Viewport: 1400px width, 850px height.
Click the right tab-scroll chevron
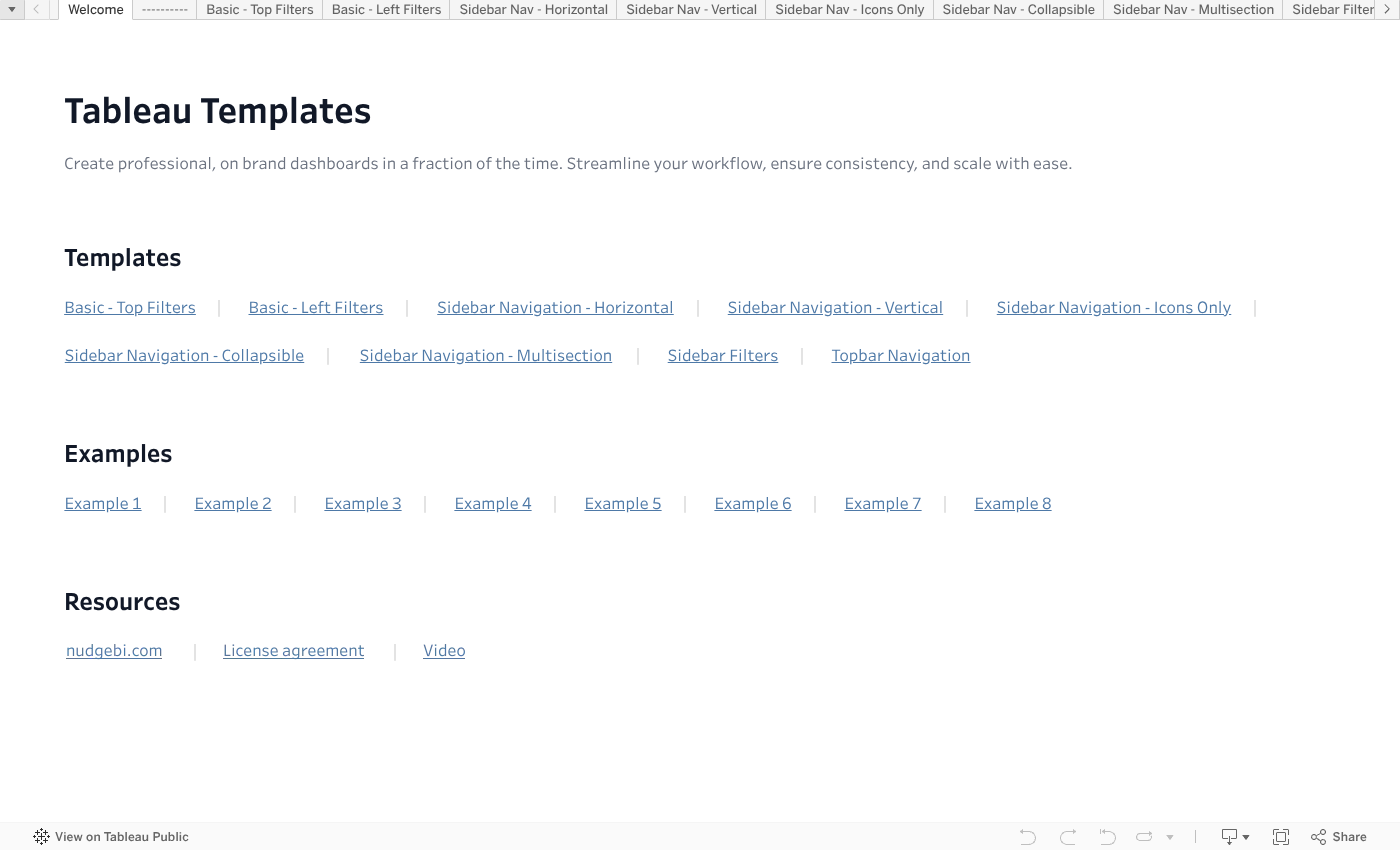click(x=1387, y=10)
